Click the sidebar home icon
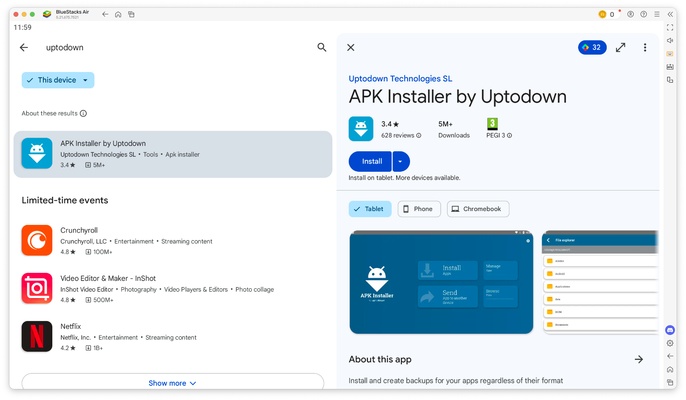Viewport: 686px width, 400px height. 670,369
